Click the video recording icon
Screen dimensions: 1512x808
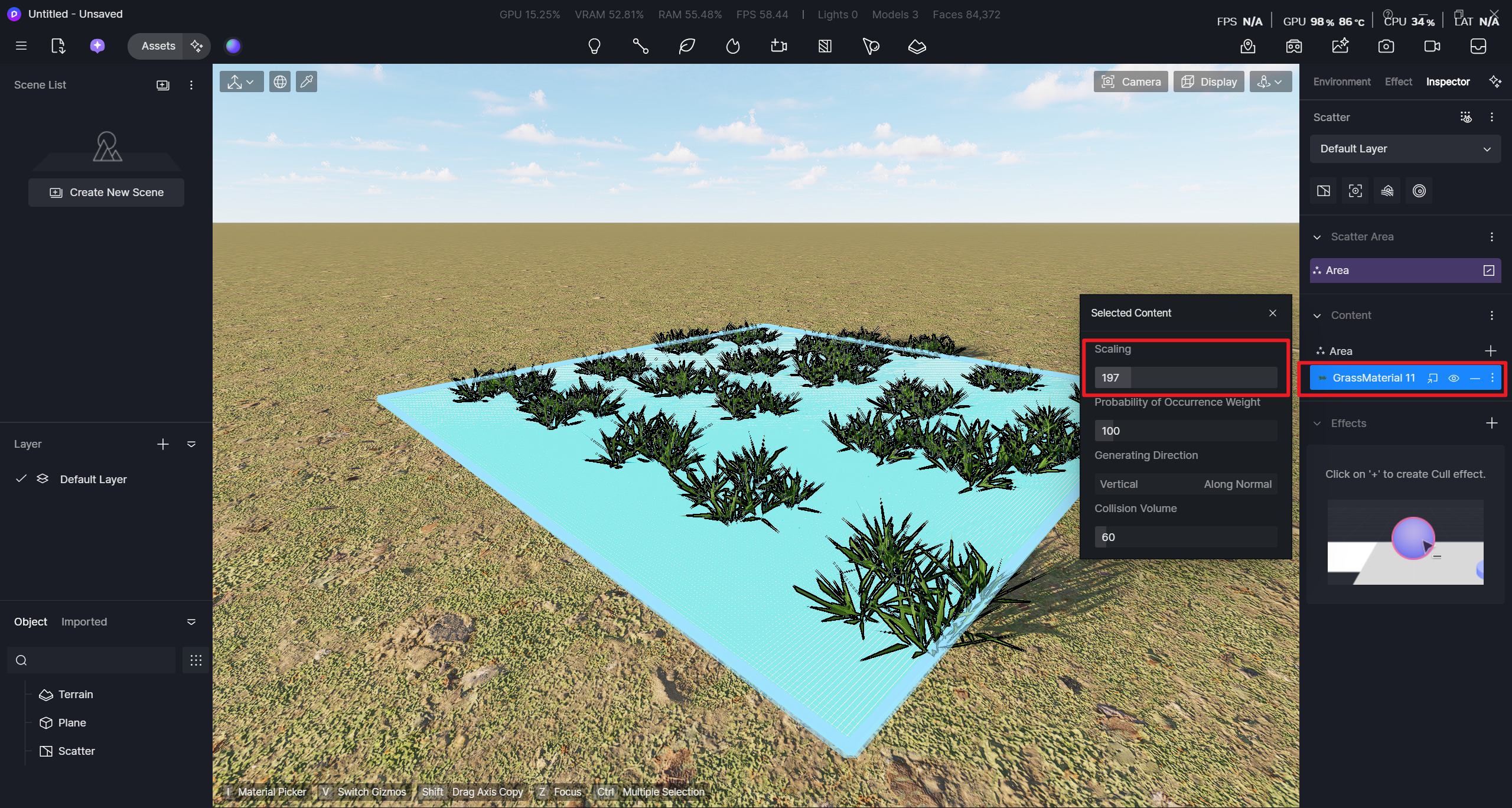(x=1432, y=46)
